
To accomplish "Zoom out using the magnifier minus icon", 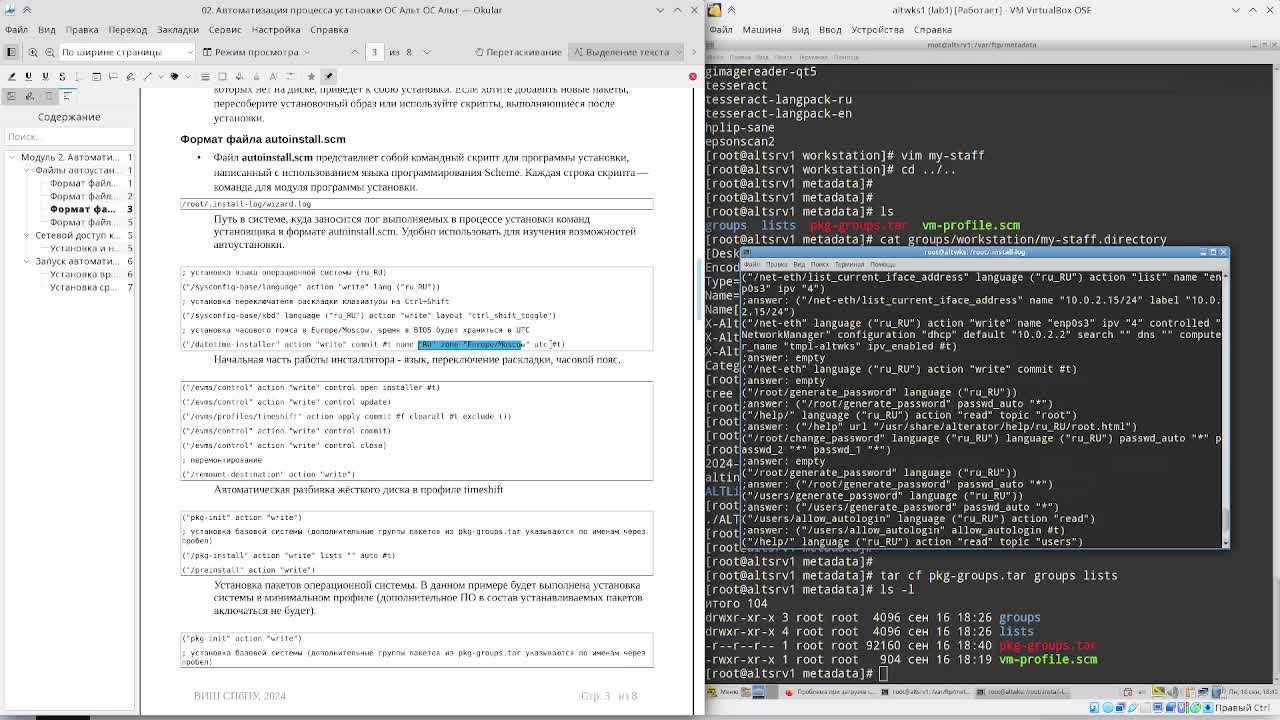I will [x=49, y=52].
